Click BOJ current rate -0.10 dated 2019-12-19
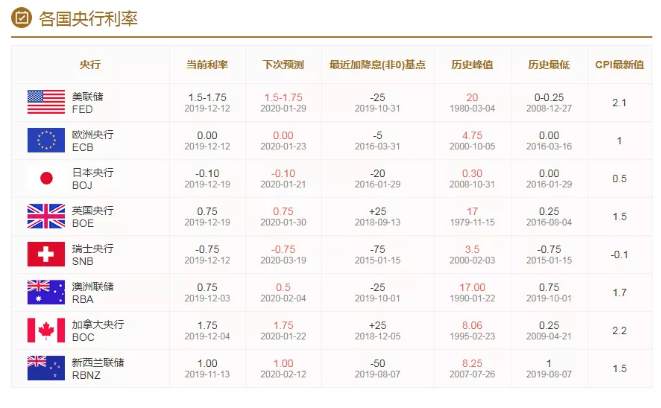661x408 pixels. [x=207, y=178]
